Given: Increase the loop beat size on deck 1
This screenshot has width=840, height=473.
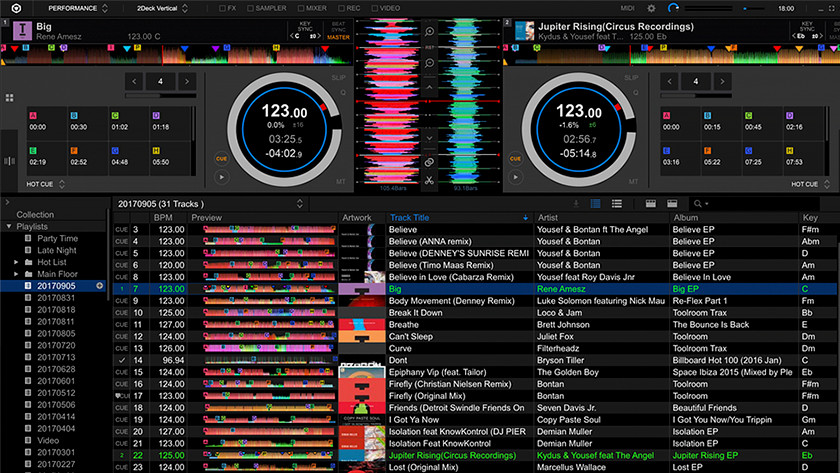Looking at the screenshot, I should [189, 81].
